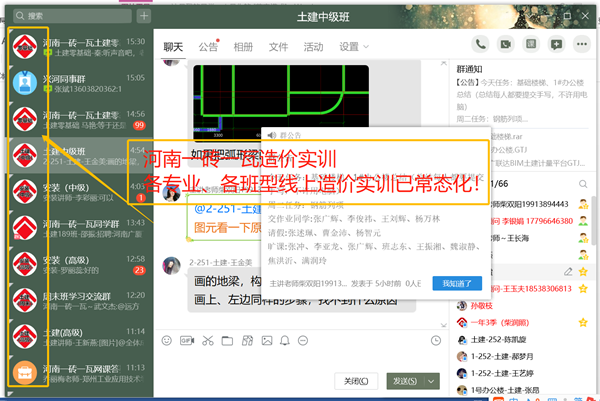The width and height of the screenshot is (600, 401).
Task: Click the edit pencil icon in member list
Action: (x=568, y=272)
